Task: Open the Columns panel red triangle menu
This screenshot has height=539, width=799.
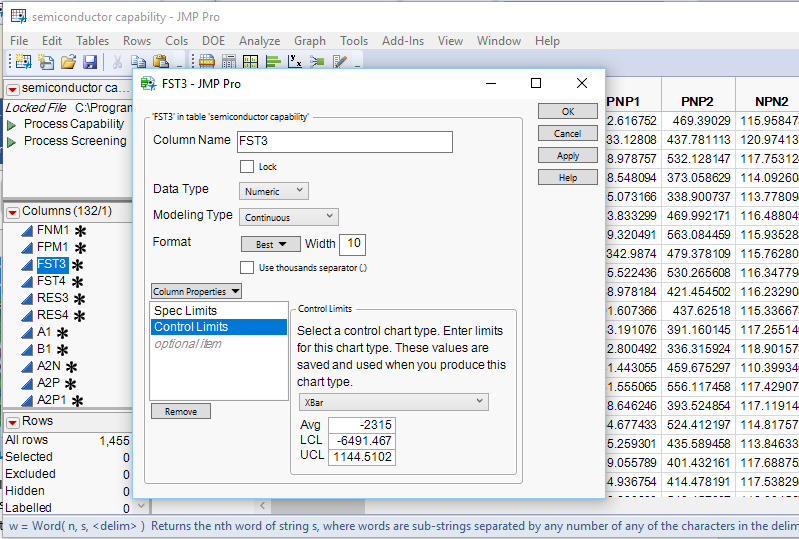Action: (x=13, y=212)
